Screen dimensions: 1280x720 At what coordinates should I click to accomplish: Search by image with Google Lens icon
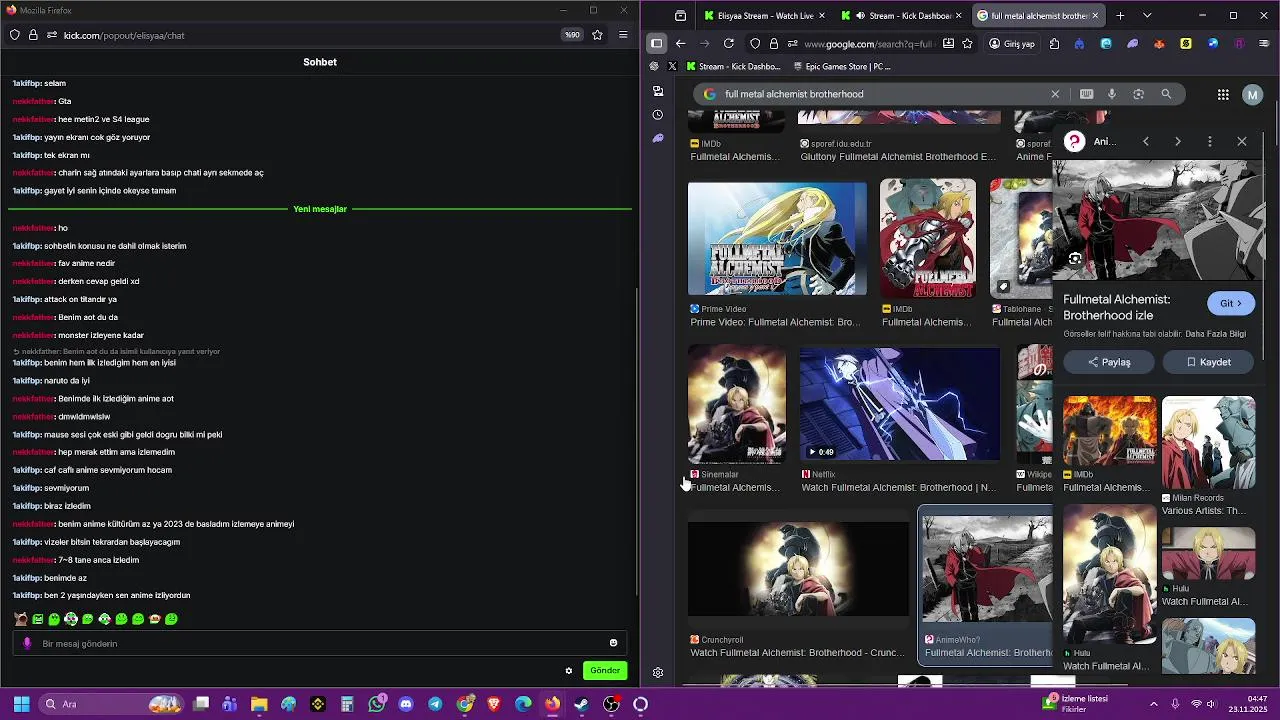[1138, 94]
